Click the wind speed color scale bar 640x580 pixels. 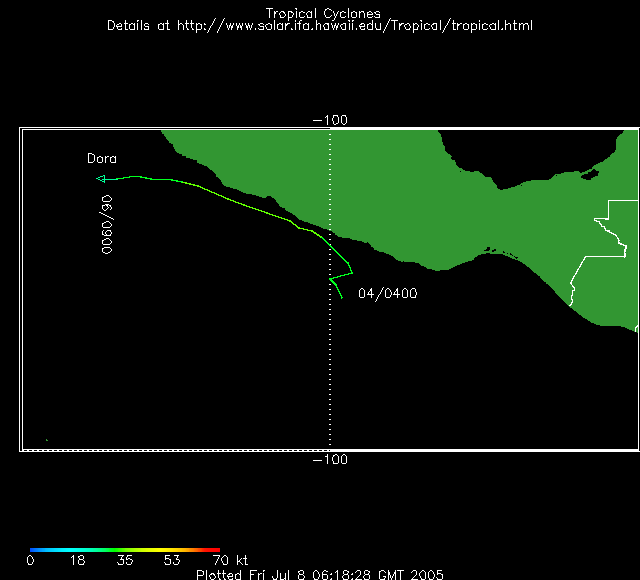125,550
